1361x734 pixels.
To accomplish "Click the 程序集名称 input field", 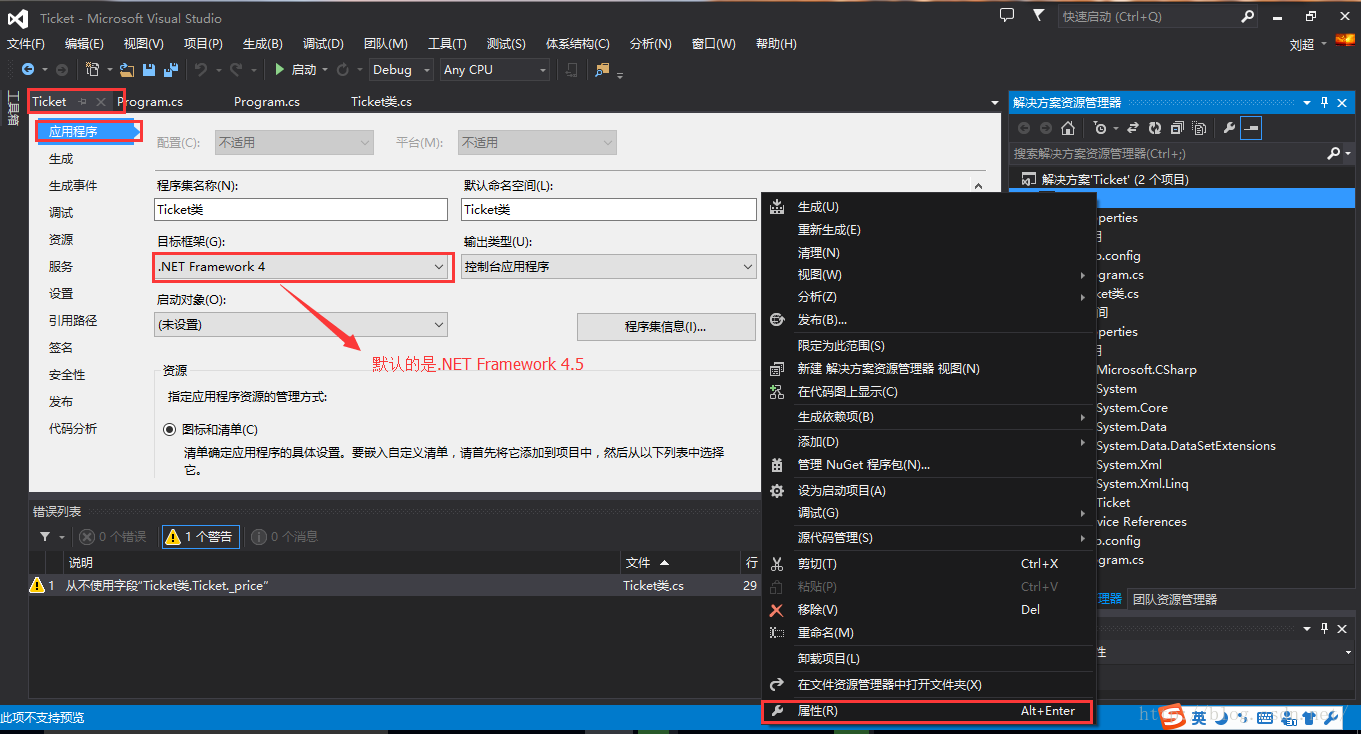I will pyautogui.click(x=301, y=210).
